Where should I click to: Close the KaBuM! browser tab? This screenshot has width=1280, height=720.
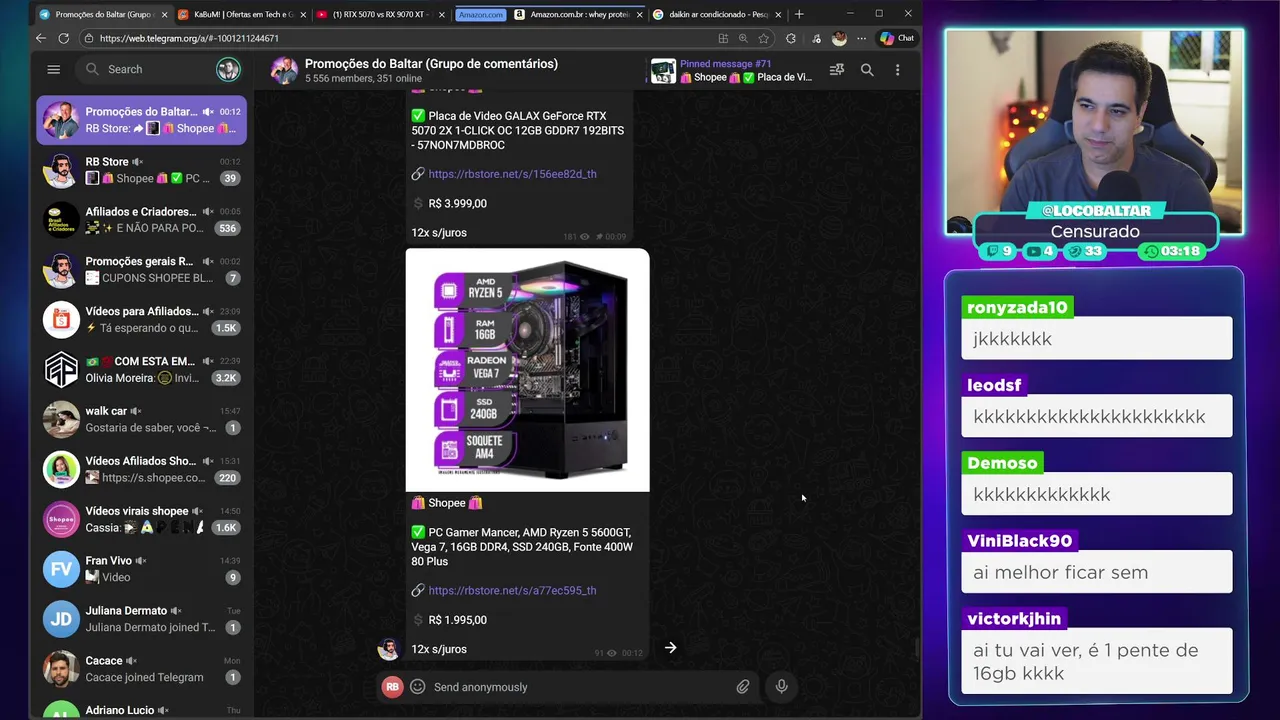click(303, 15)
